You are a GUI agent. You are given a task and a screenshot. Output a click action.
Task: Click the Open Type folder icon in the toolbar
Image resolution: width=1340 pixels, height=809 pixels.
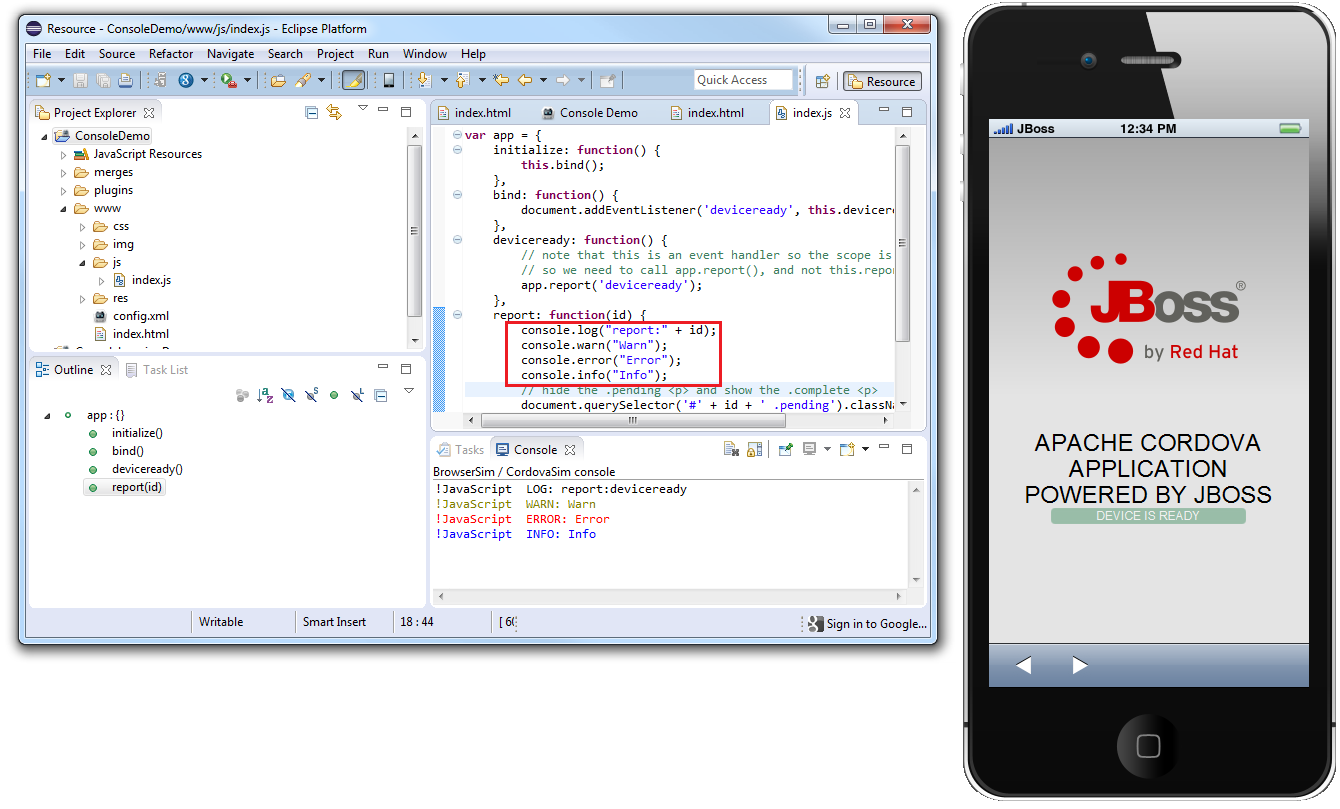[279, 80]
